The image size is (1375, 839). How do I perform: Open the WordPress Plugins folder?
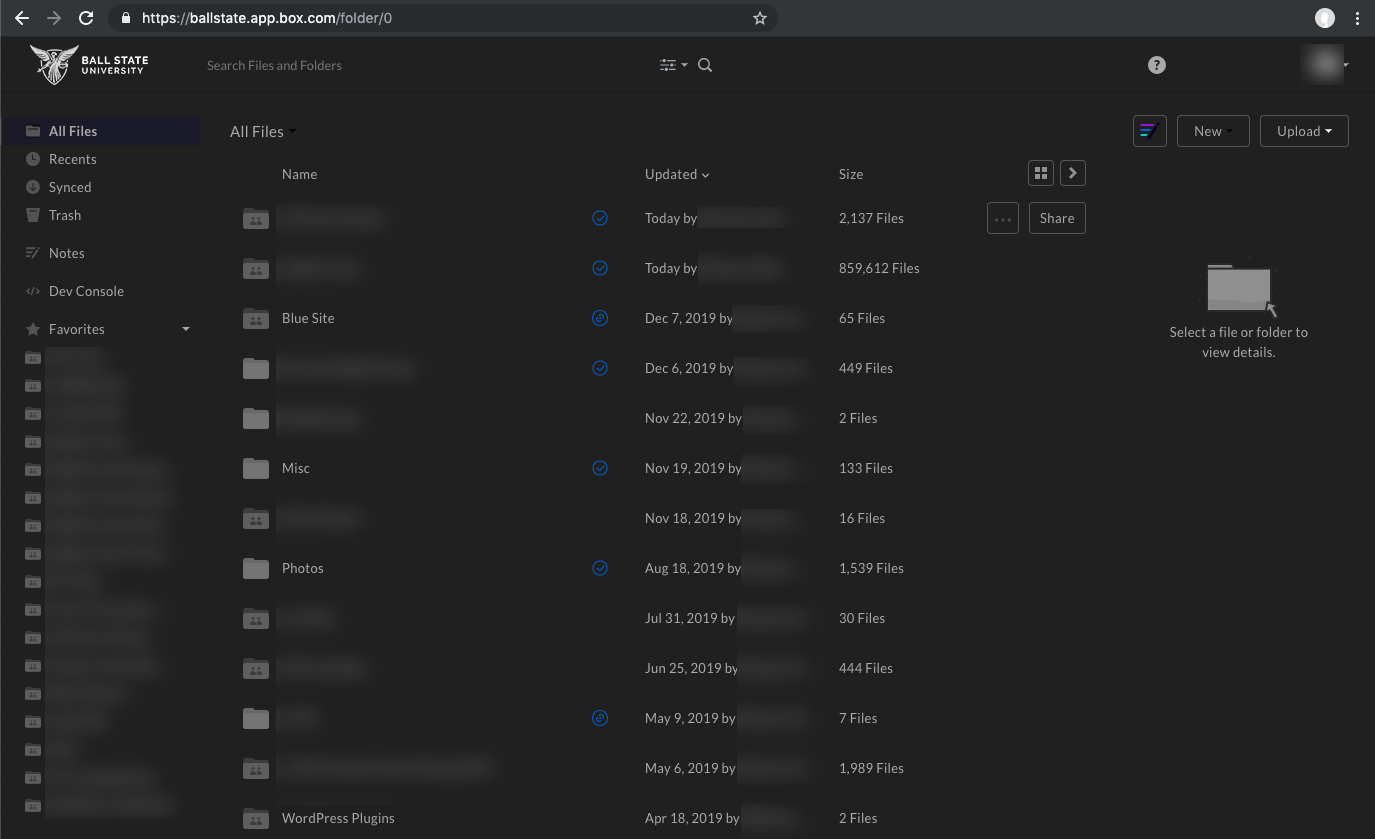(338, 818)
